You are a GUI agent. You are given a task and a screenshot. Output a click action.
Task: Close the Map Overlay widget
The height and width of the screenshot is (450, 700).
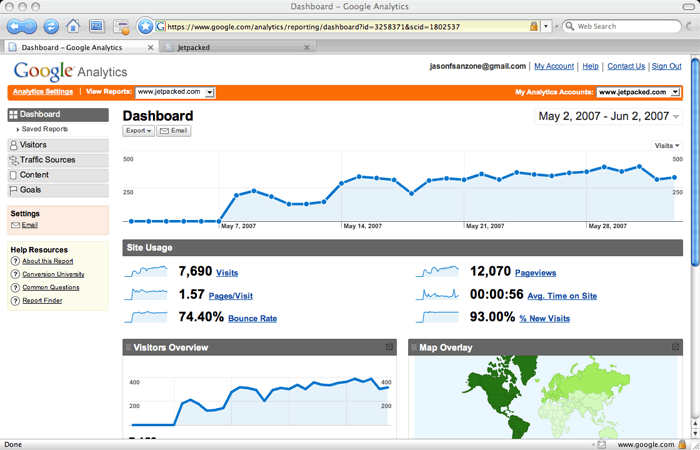point(676,347)
